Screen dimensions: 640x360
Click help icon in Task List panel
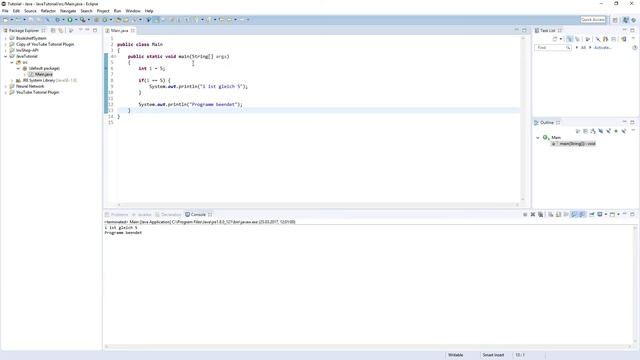[635, 48]
